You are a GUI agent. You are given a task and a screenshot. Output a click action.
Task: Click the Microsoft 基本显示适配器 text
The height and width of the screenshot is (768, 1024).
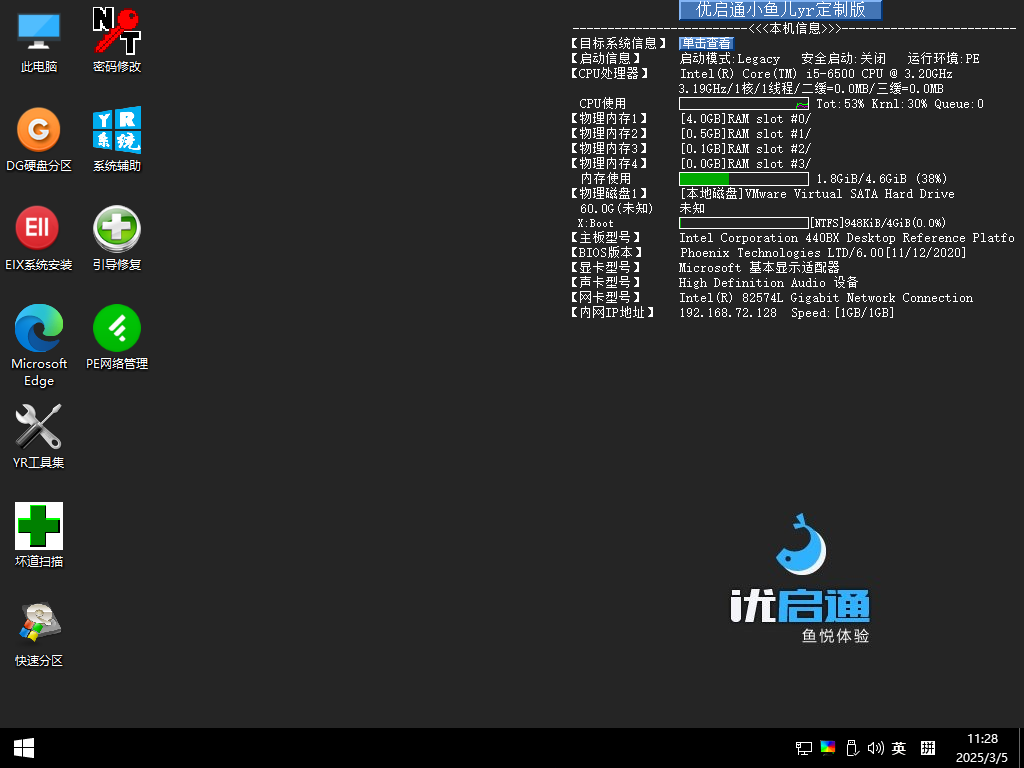pos(759,268)
